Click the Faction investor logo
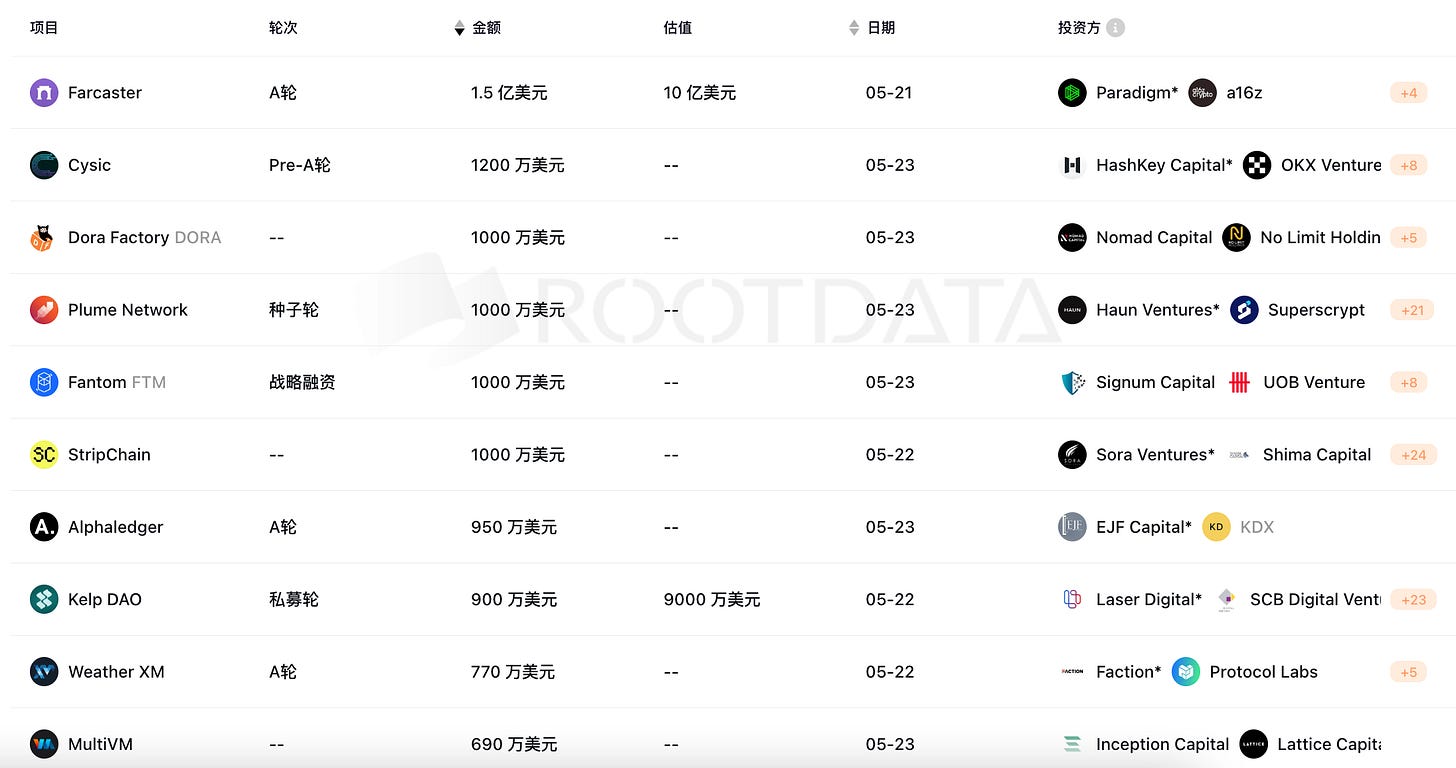 pyautogui.click(x=1072, y=672)
